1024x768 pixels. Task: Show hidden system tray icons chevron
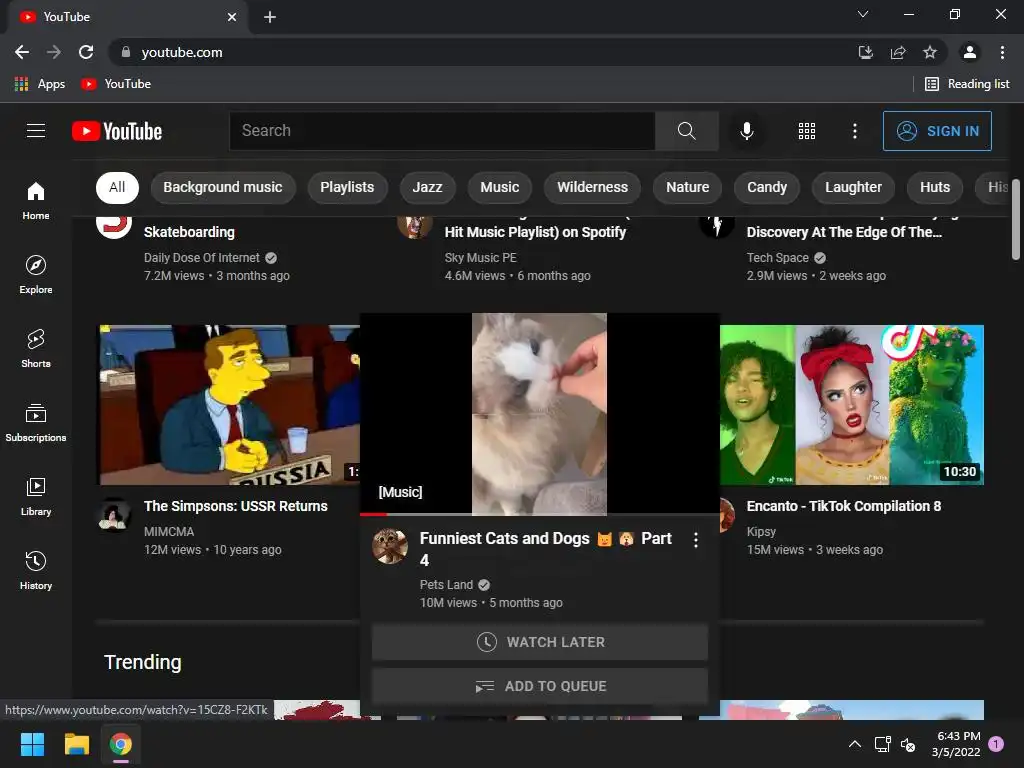[x=854, y=744]
